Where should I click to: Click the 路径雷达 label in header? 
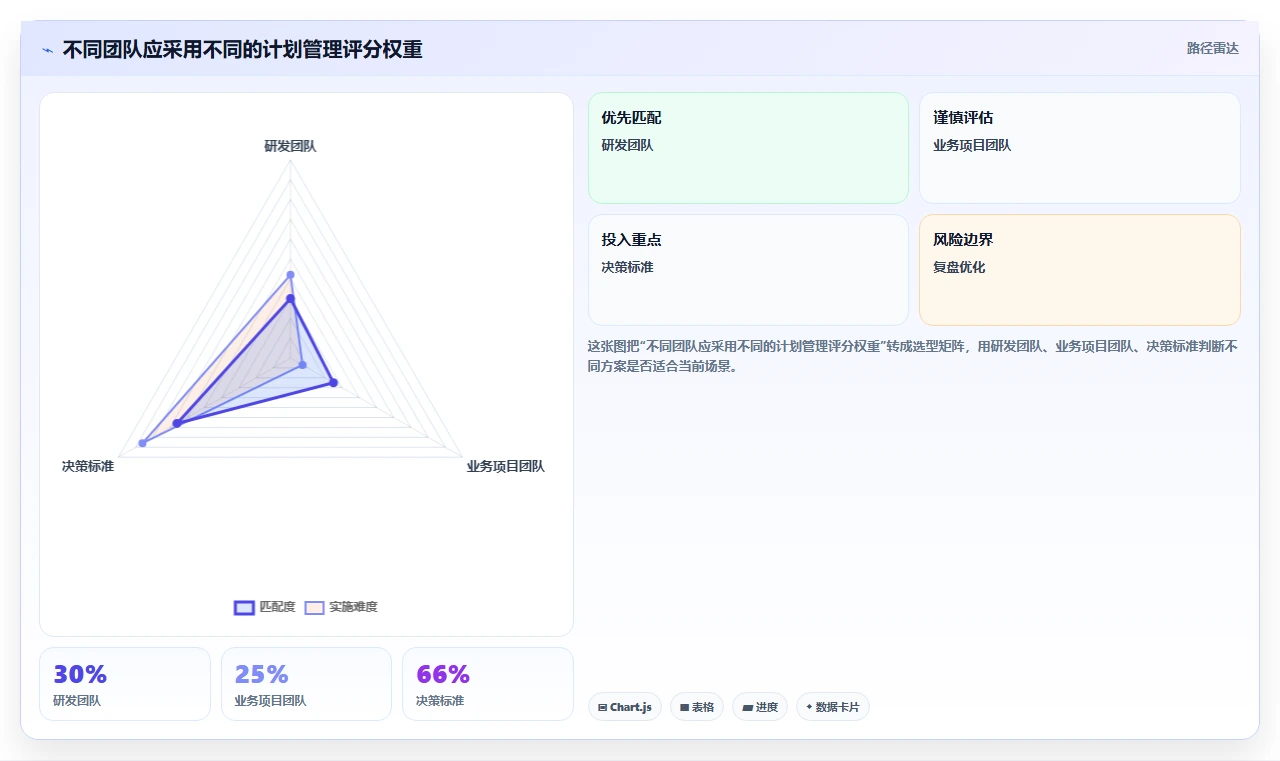tap(1212, 48)
